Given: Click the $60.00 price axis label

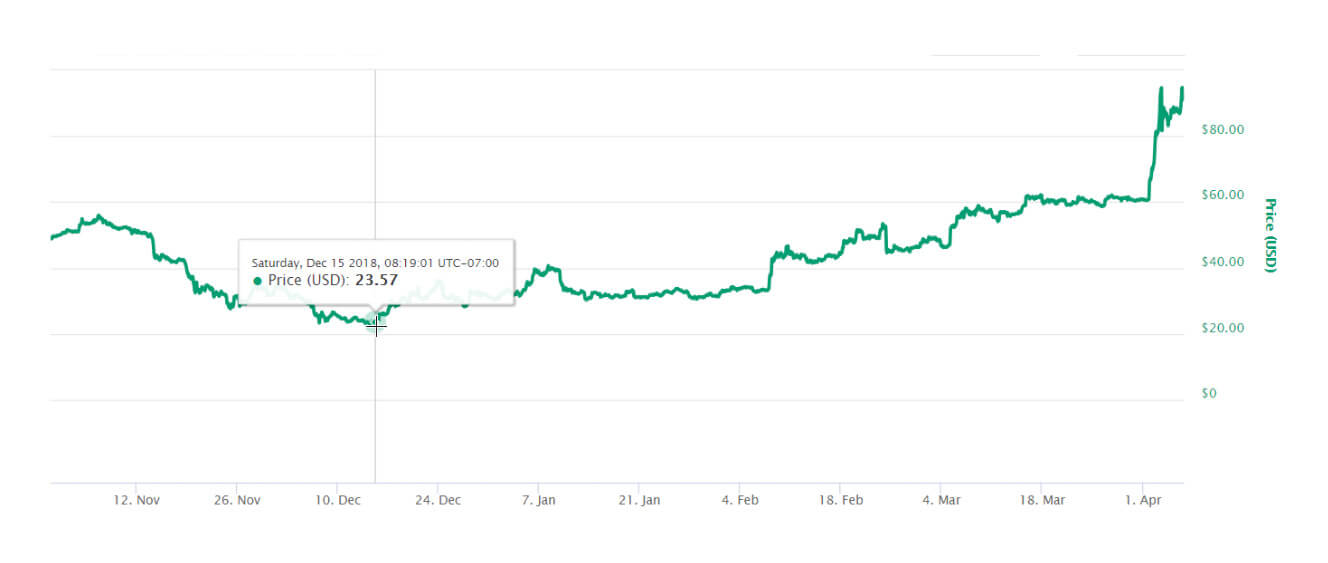Looking at the screenshot, I should [1222, 195].
